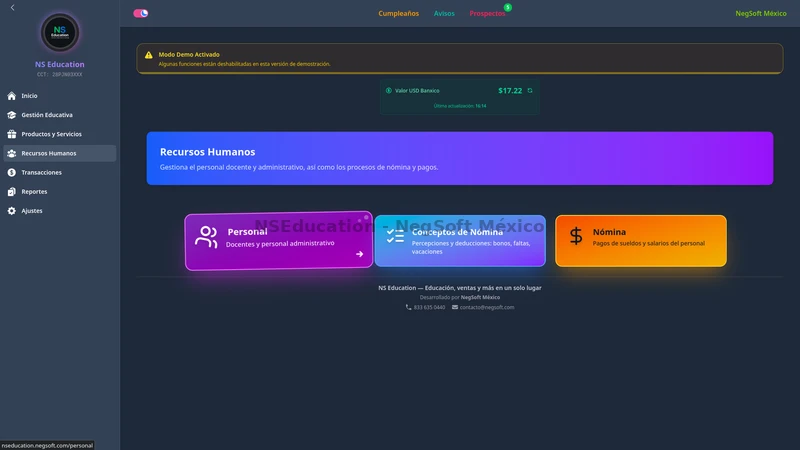Click the NS Education sidebar title
The width and height of the screenshot is (800, 450).
click(60, 64)
